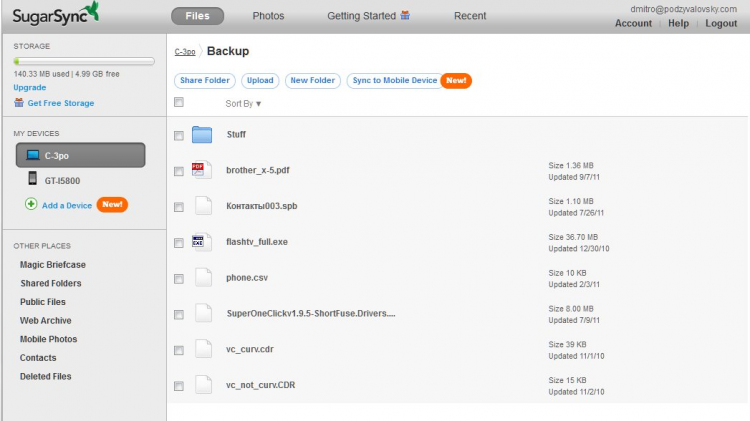
Task: Open file name flashtv_full.exe
Action: 257,242
